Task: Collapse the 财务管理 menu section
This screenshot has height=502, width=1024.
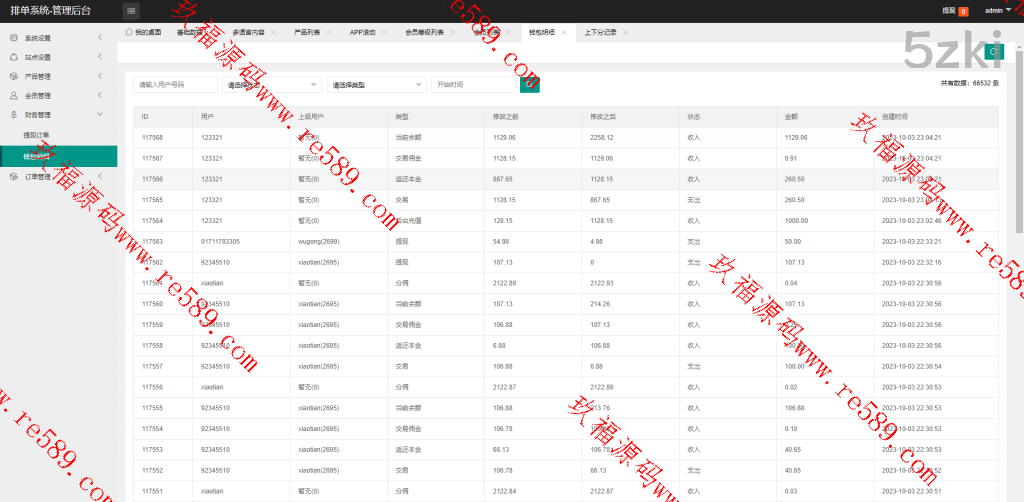Action: (100, 115)
